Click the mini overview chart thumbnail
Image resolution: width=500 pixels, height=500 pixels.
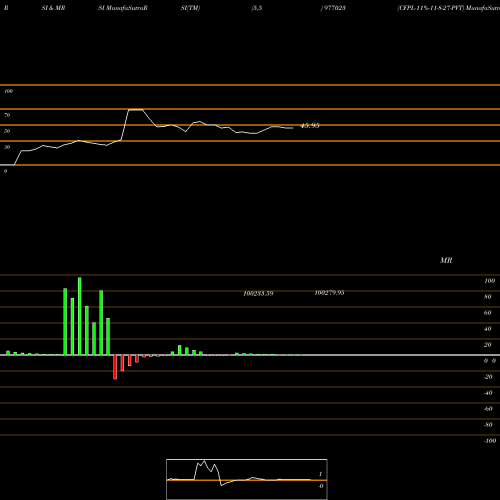[x=247, y=479]
